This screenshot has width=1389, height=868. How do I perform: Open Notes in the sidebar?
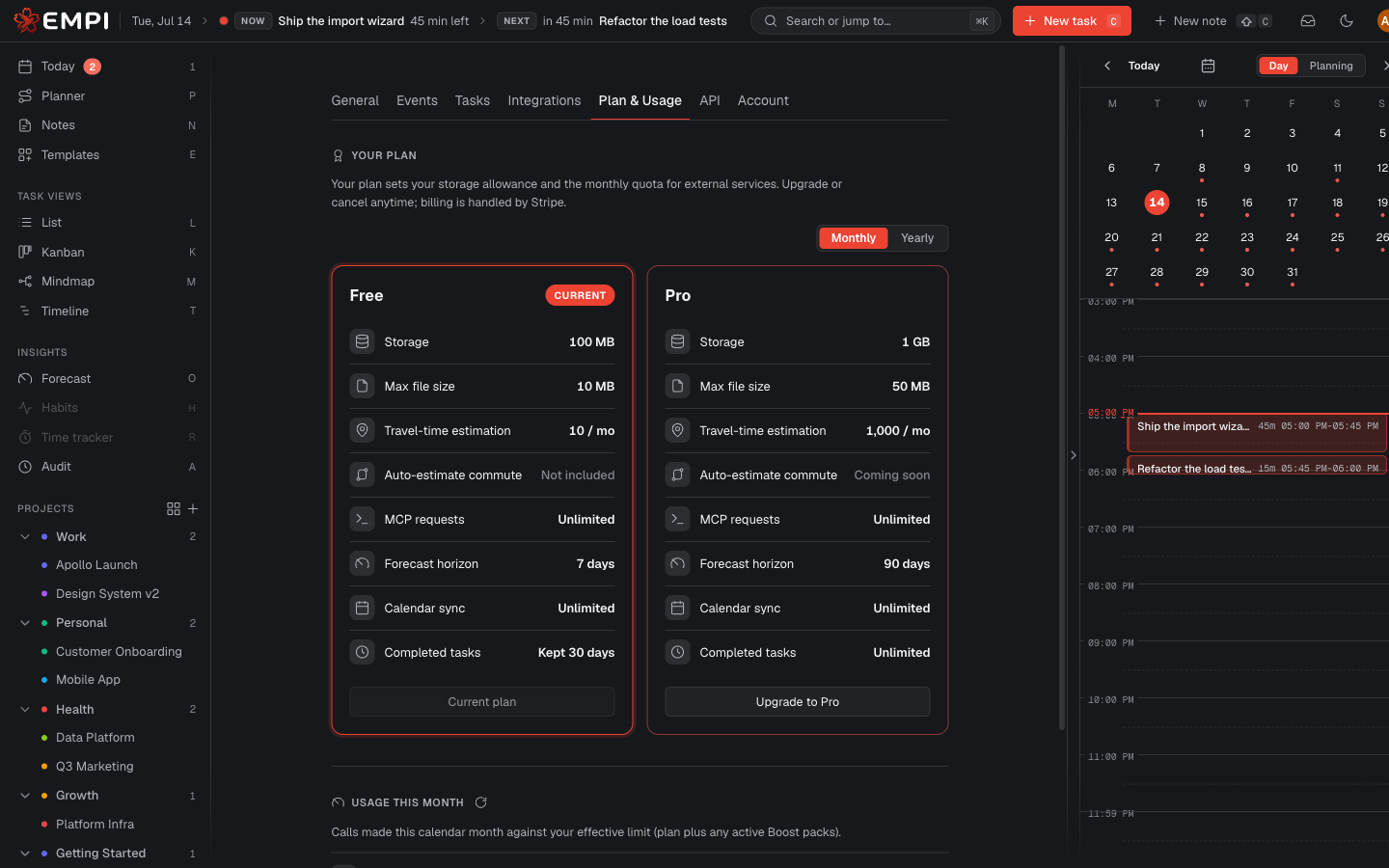(106, 125)
